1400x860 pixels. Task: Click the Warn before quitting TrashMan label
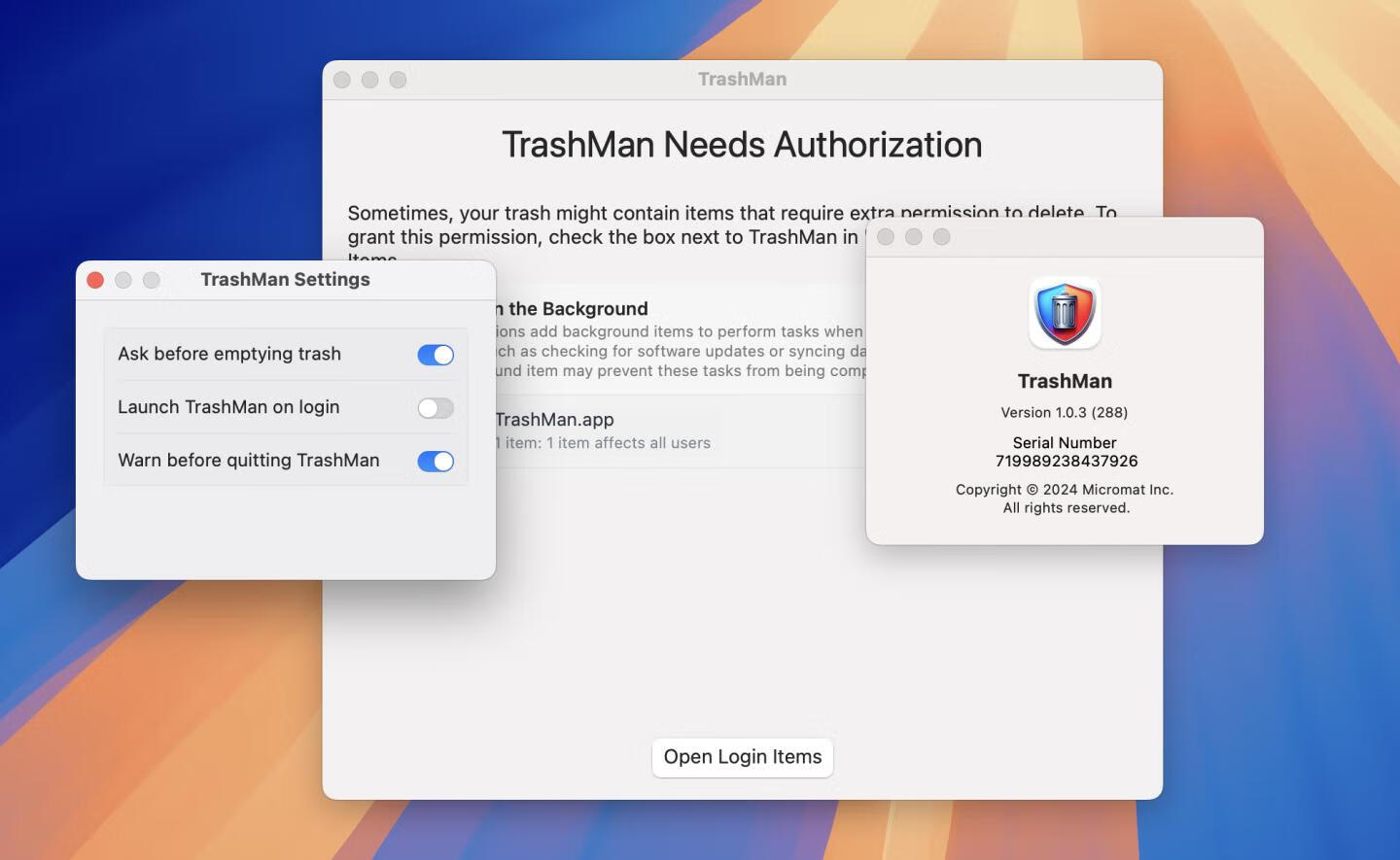pyautogui.click(x=249, y=461)
